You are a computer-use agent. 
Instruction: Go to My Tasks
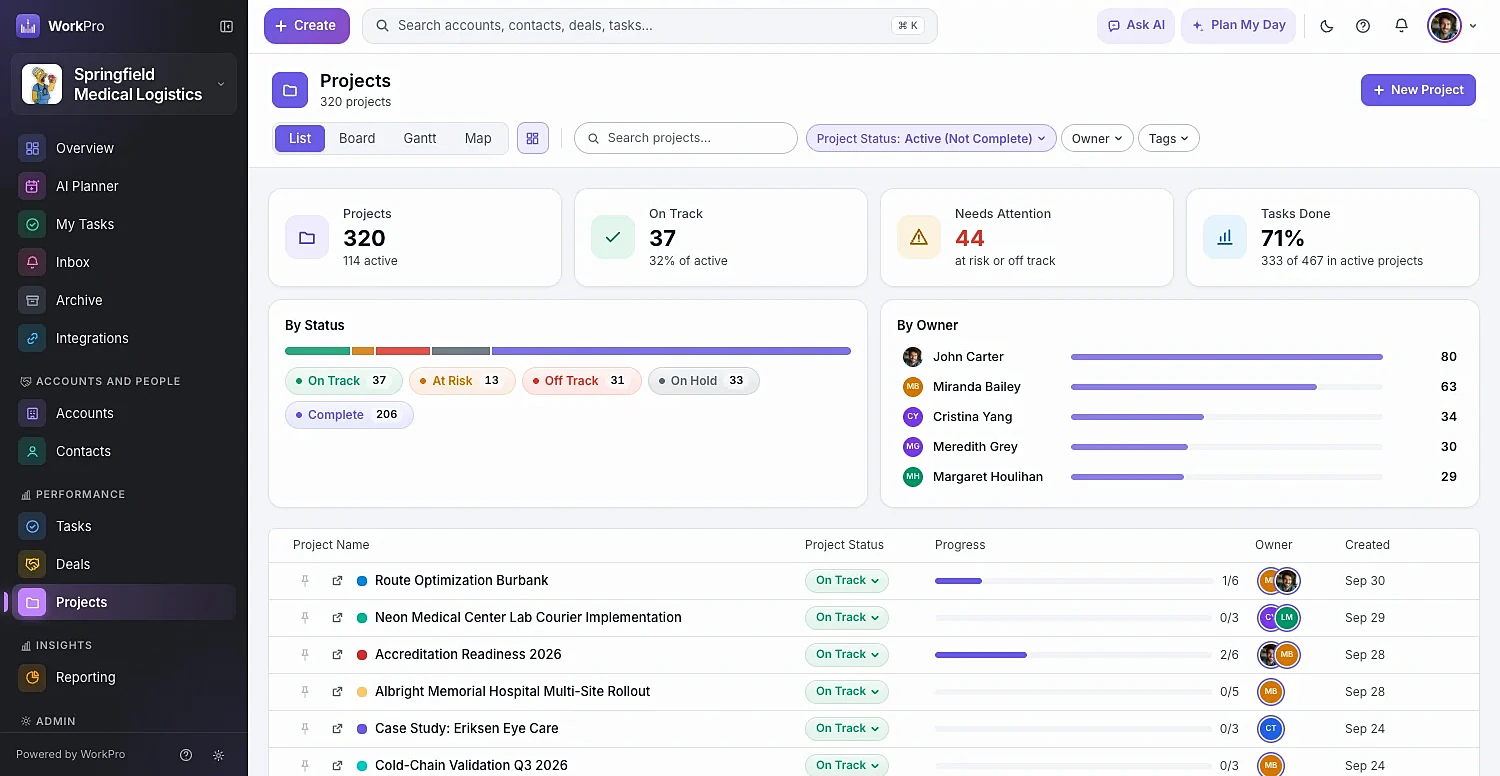tap(124, 224)
